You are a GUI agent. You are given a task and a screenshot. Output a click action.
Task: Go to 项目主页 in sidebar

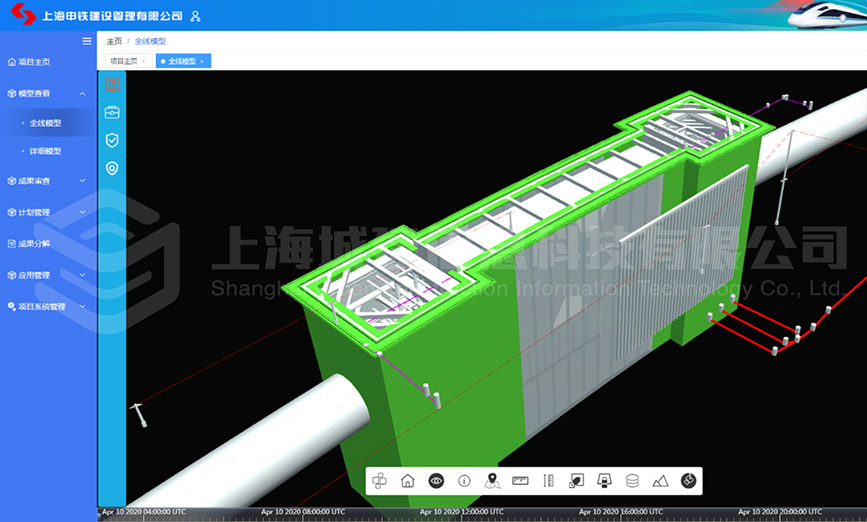(x=34, y=62)
